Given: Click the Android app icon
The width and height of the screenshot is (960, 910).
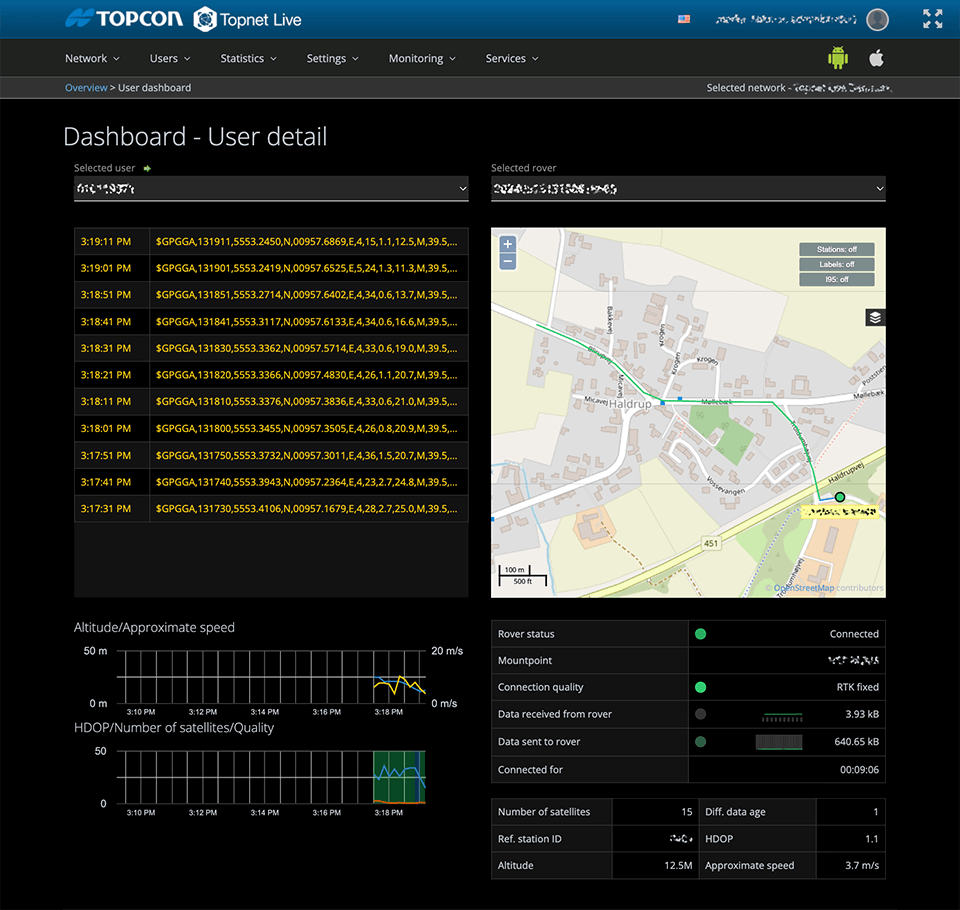Looking at the screenshot, I should click(x=838, y=58).
